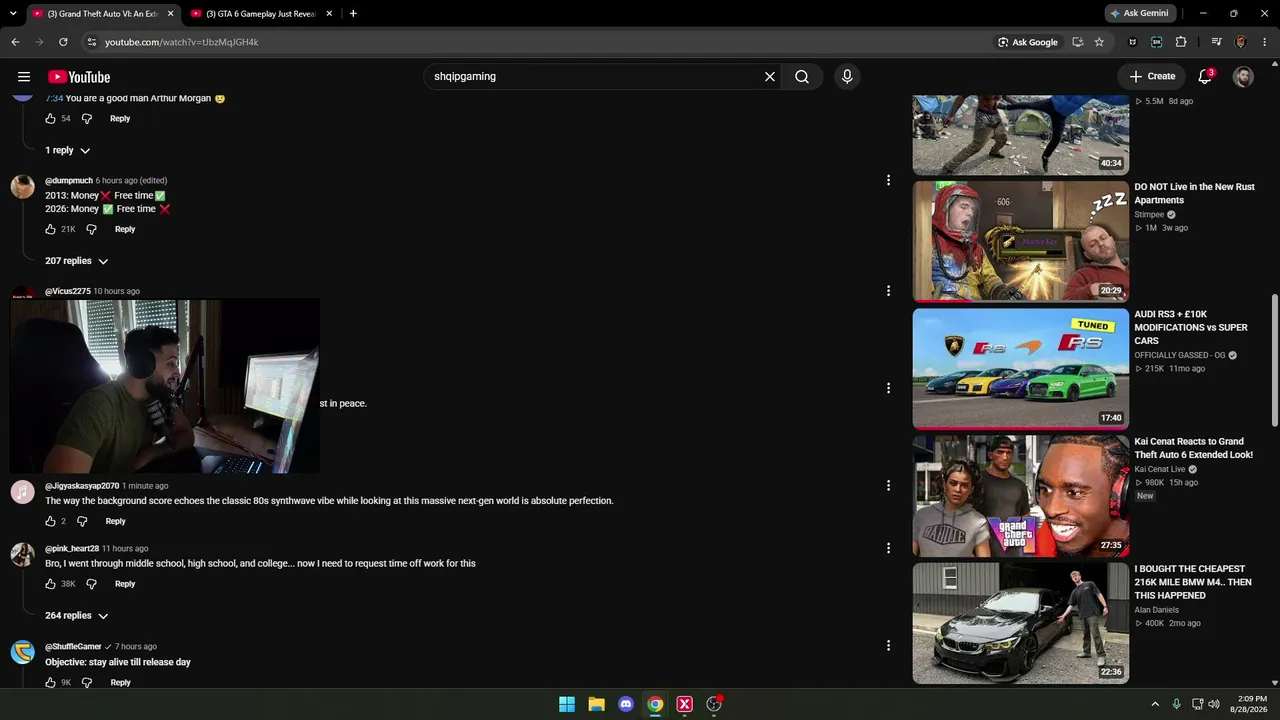Open the @Vicus2275 channel link
The image size is (1280, 720).
coord(68,291)
